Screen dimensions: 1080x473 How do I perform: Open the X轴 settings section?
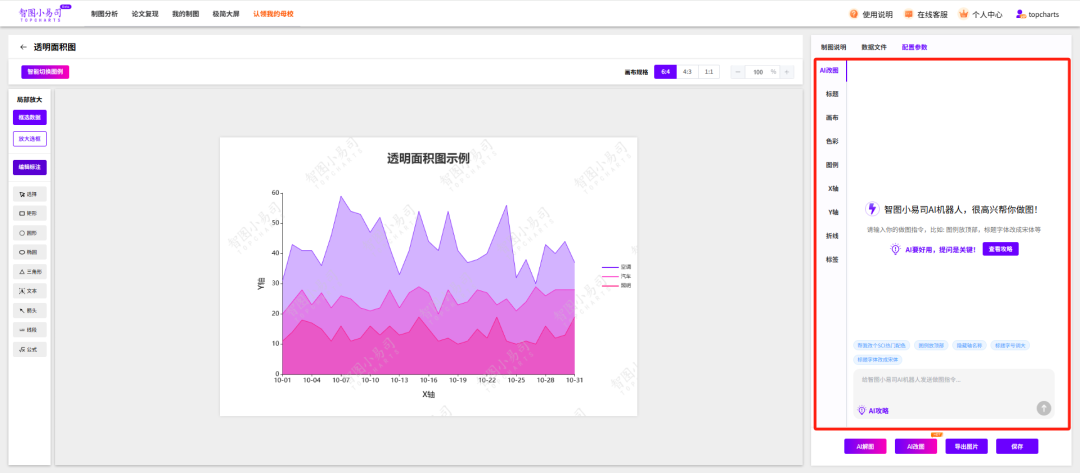tap(831, 189)
